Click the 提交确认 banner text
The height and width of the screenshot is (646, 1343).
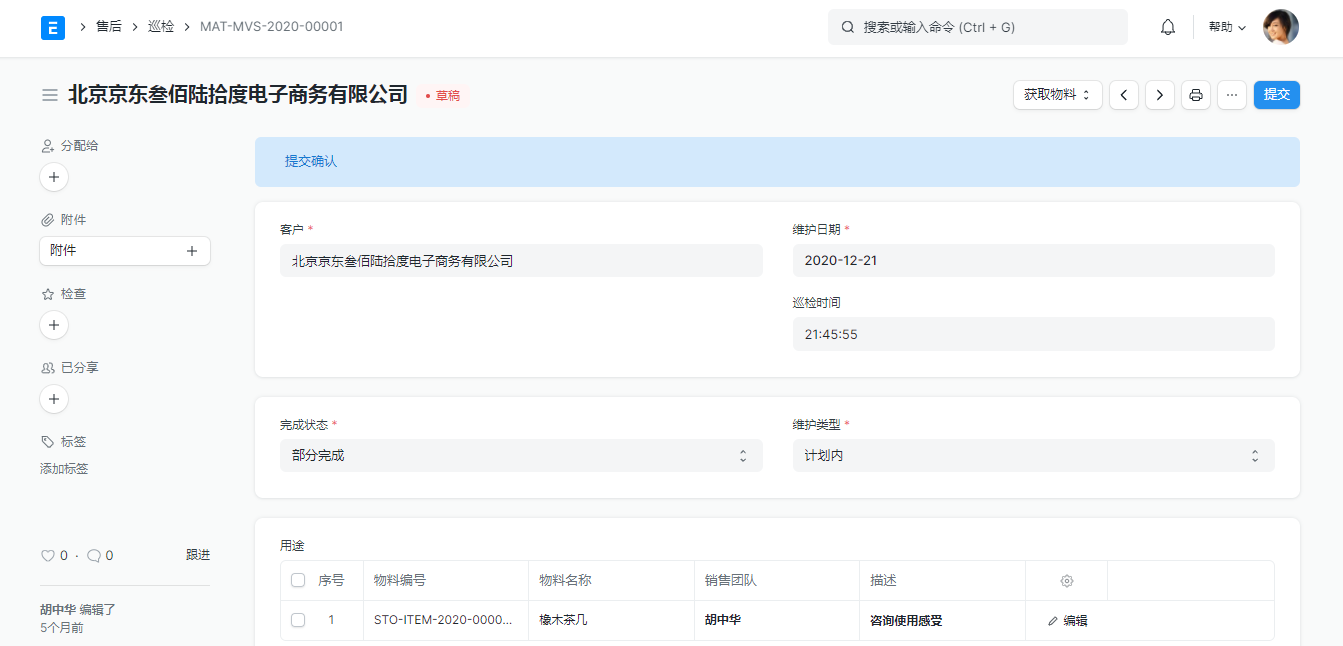[x=311, y=161]
